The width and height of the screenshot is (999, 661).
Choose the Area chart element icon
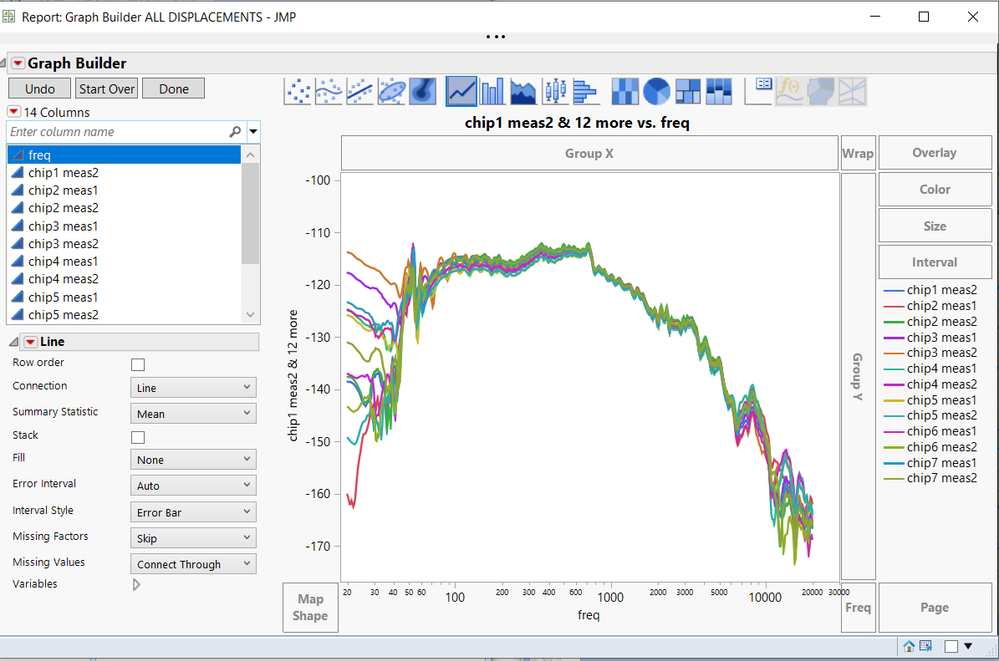(523, 92)
